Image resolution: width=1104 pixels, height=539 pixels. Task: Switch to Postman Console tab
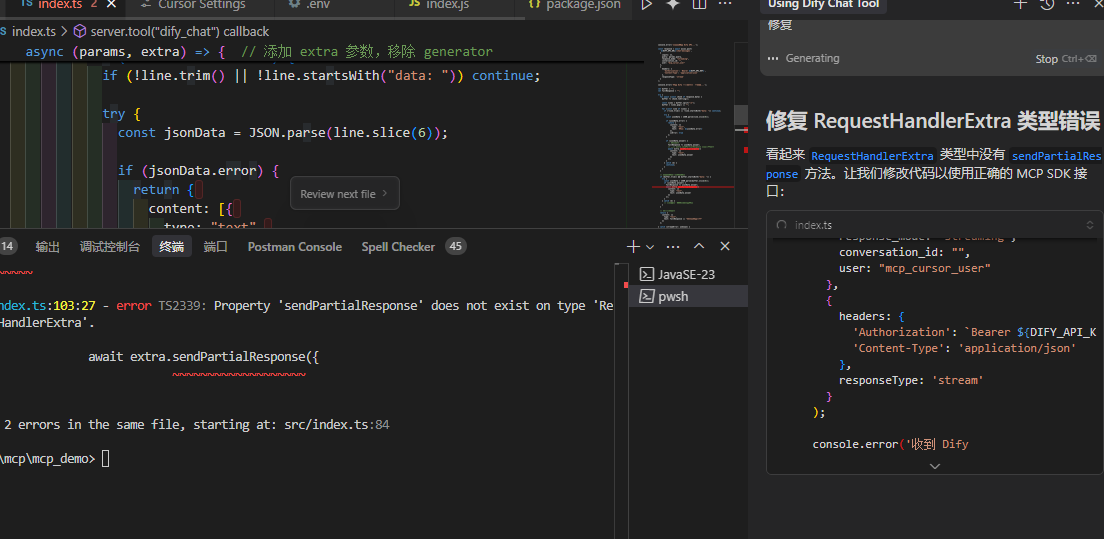click(295, 247)
